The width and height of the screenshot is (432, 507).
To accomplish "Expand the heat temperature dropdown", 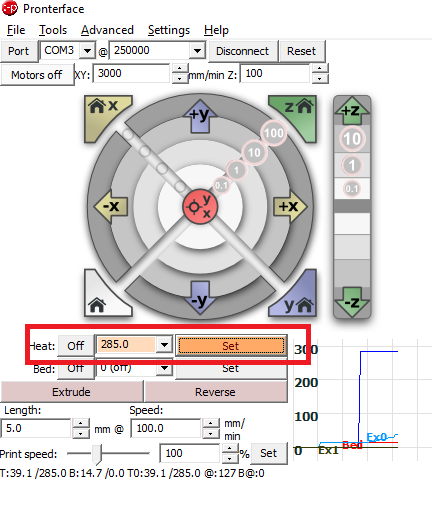I will click(164, 344).
